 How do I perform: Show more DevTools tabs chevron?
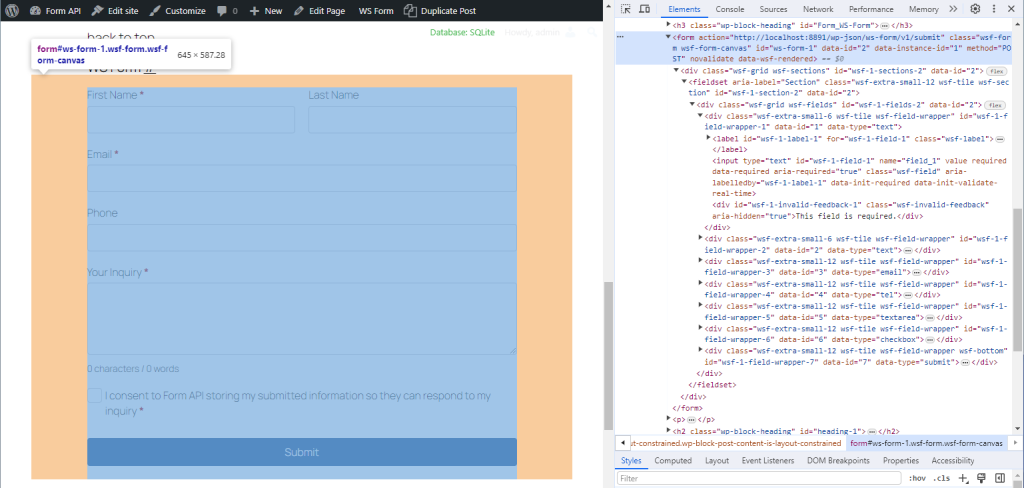(x=955, y=9)
